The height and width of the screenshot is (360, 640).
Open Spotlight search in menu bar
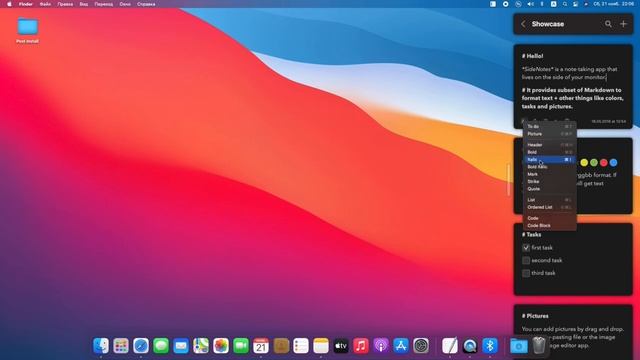(565, 4)
